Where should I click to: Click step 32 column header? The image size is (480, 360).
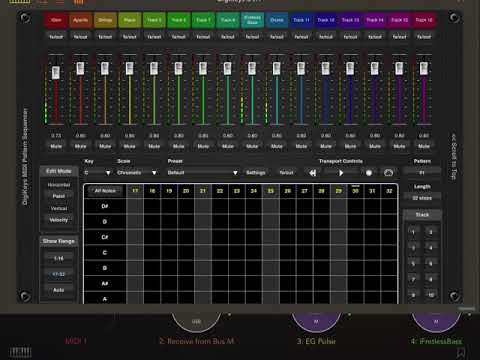tap(389, 191)
